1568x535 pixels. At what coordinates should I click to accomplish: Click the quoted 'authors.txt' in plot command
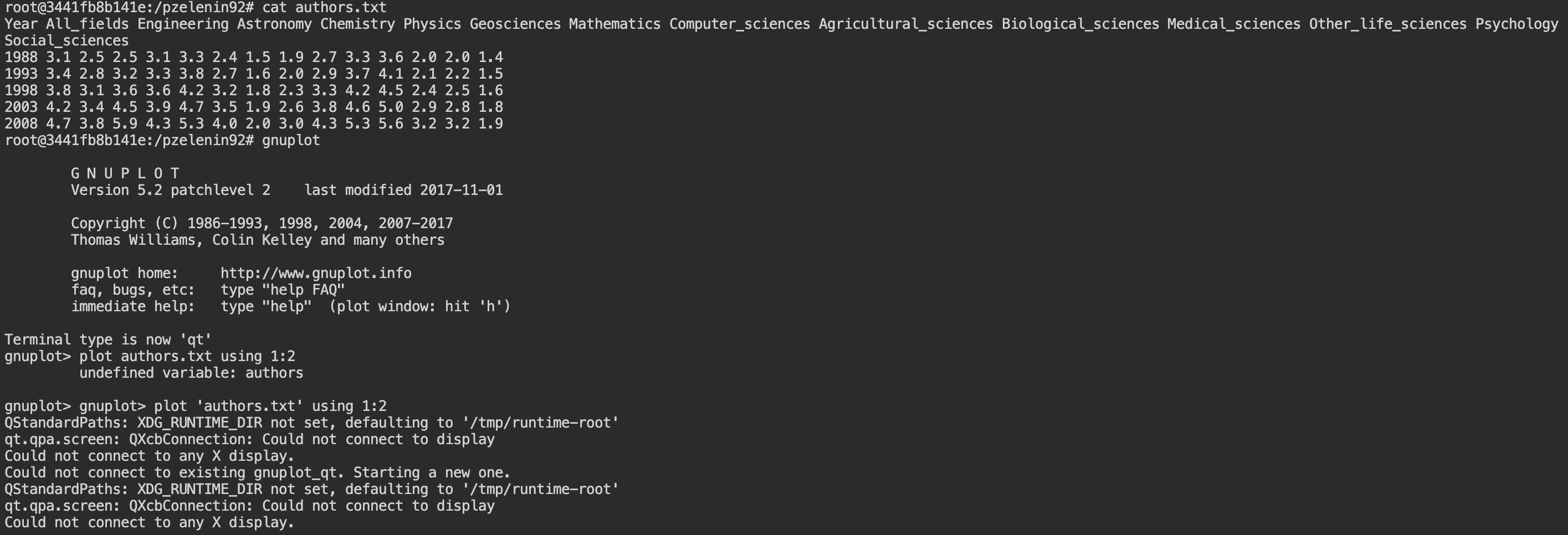[x=228, y=406]
